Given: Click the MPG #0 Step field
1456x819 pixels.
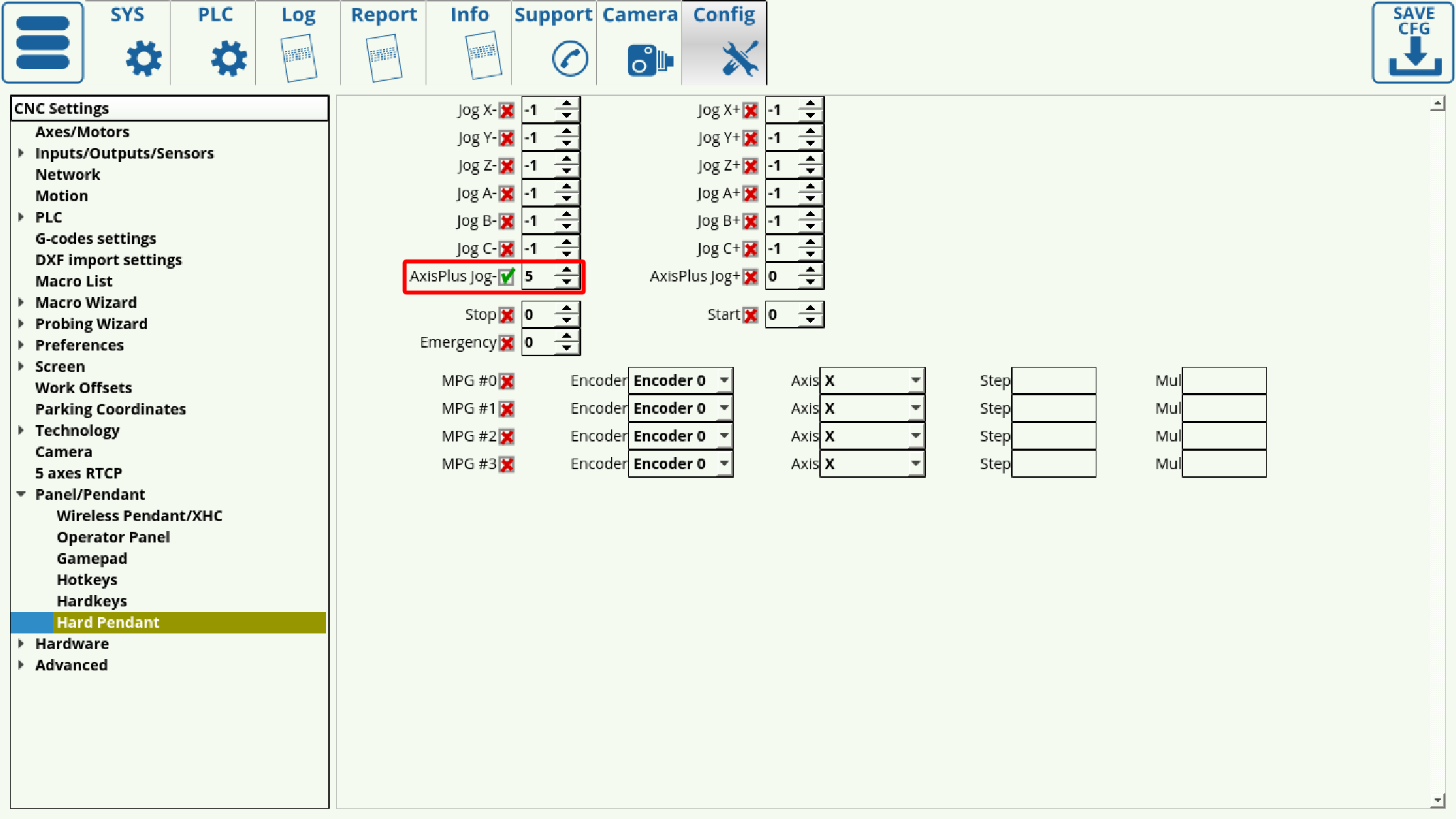Looking at the screenshot, I should (x=1053, y=381).
